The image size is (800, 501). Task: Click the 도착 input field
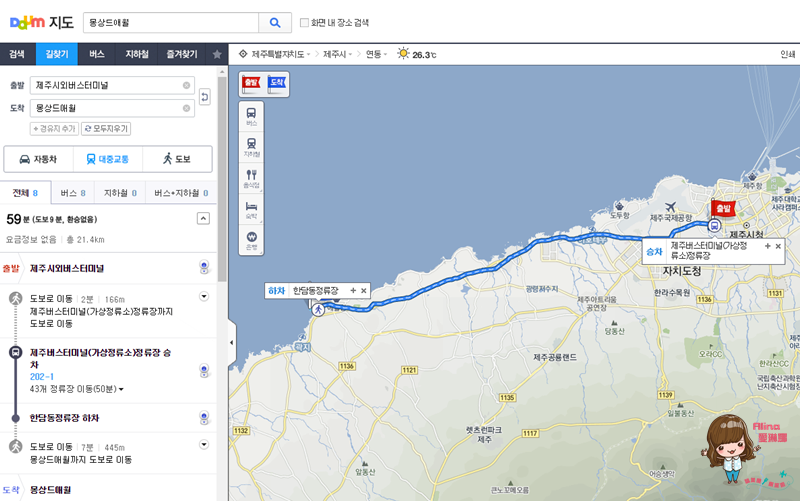pos(112,108)
